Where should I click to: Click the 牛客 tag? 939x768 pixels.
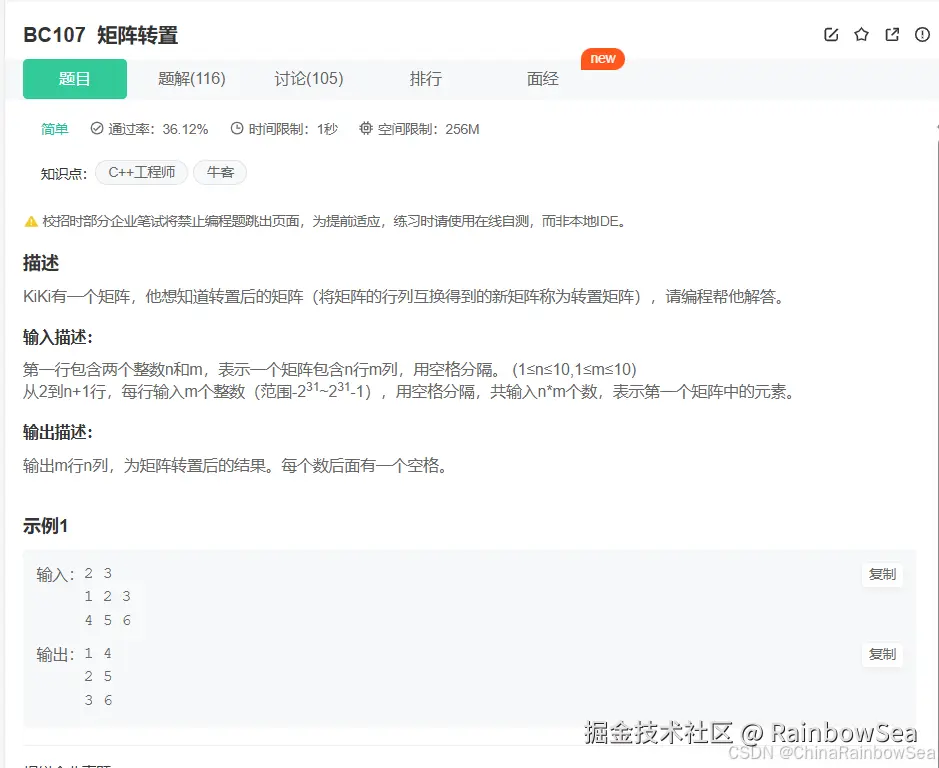click(x=219, y=172)
